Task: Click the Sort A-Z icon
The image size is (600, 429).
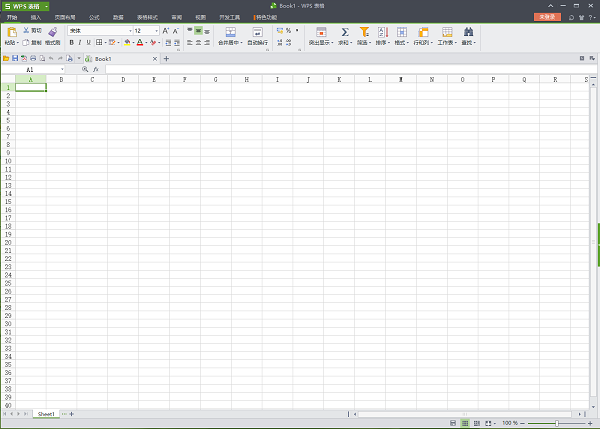Action: pyautogui.click(x=383, y=32)
